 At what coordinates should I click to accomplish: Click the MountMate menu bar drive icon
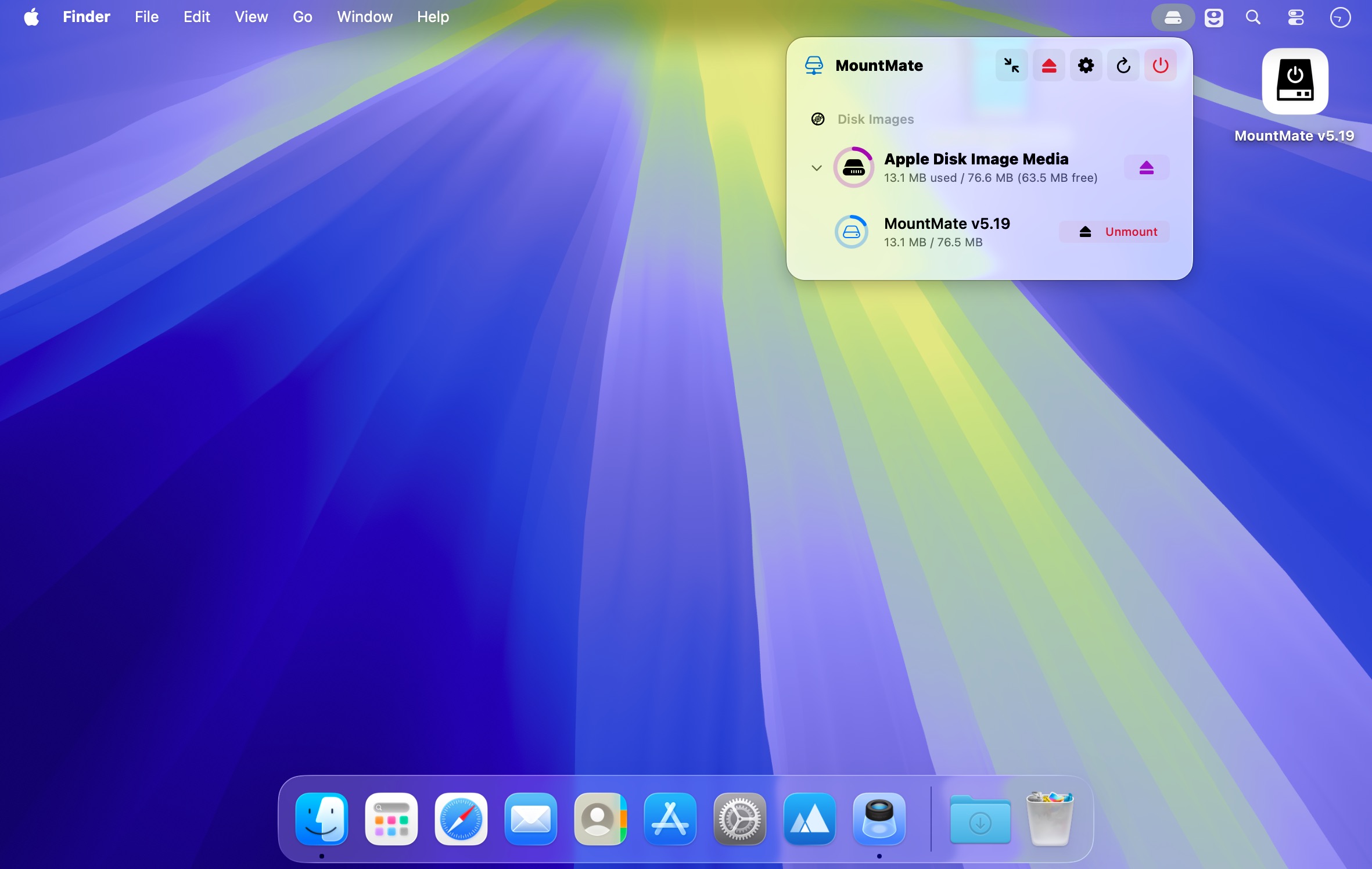click(x=1173, y=17)
